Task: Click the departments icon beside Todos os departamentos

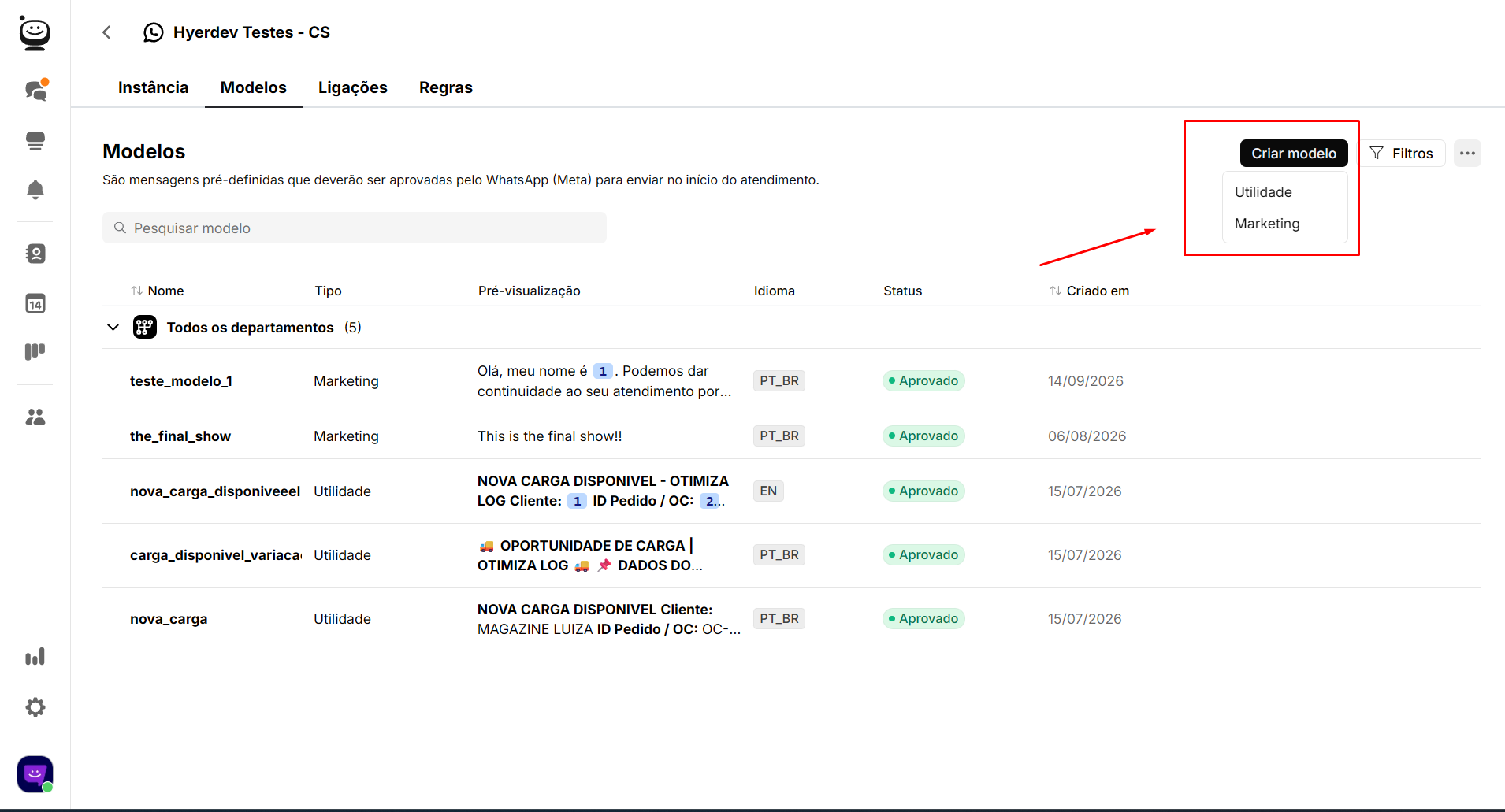Action: pyautogui.click(x=145, y=327)
